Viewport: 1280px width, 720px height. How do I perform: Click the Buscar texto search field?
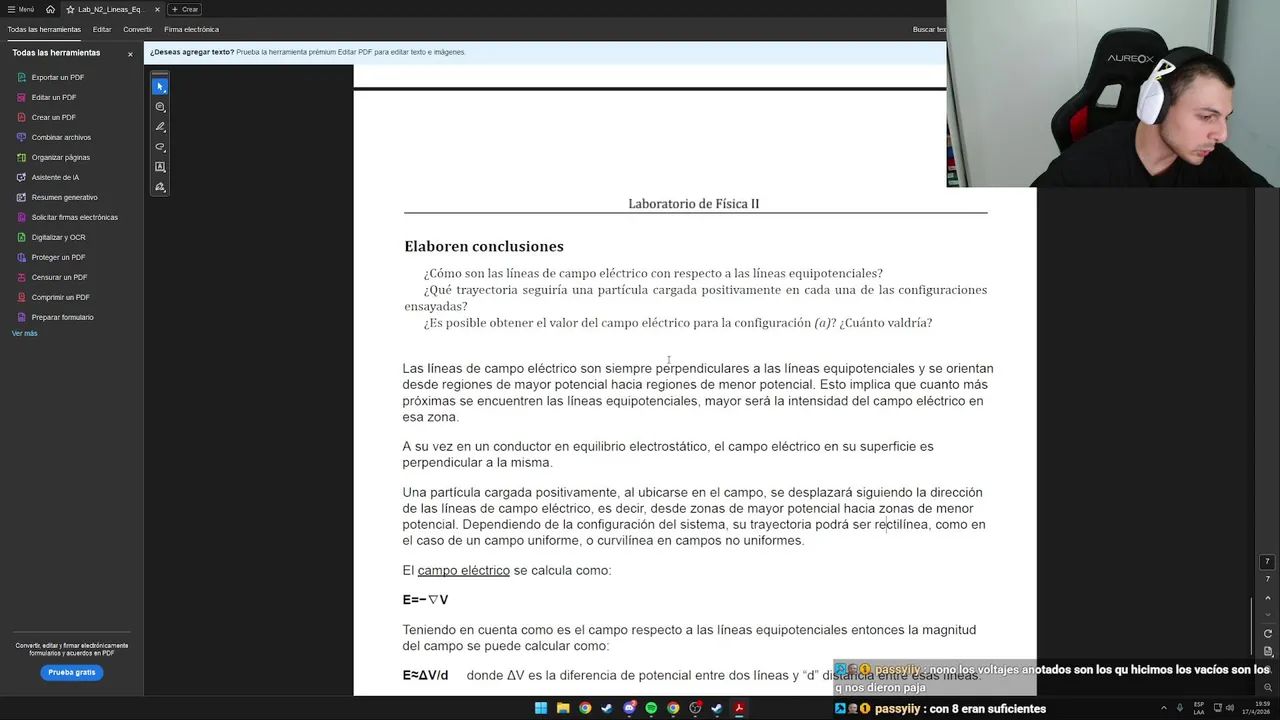(x=929, y=29)
